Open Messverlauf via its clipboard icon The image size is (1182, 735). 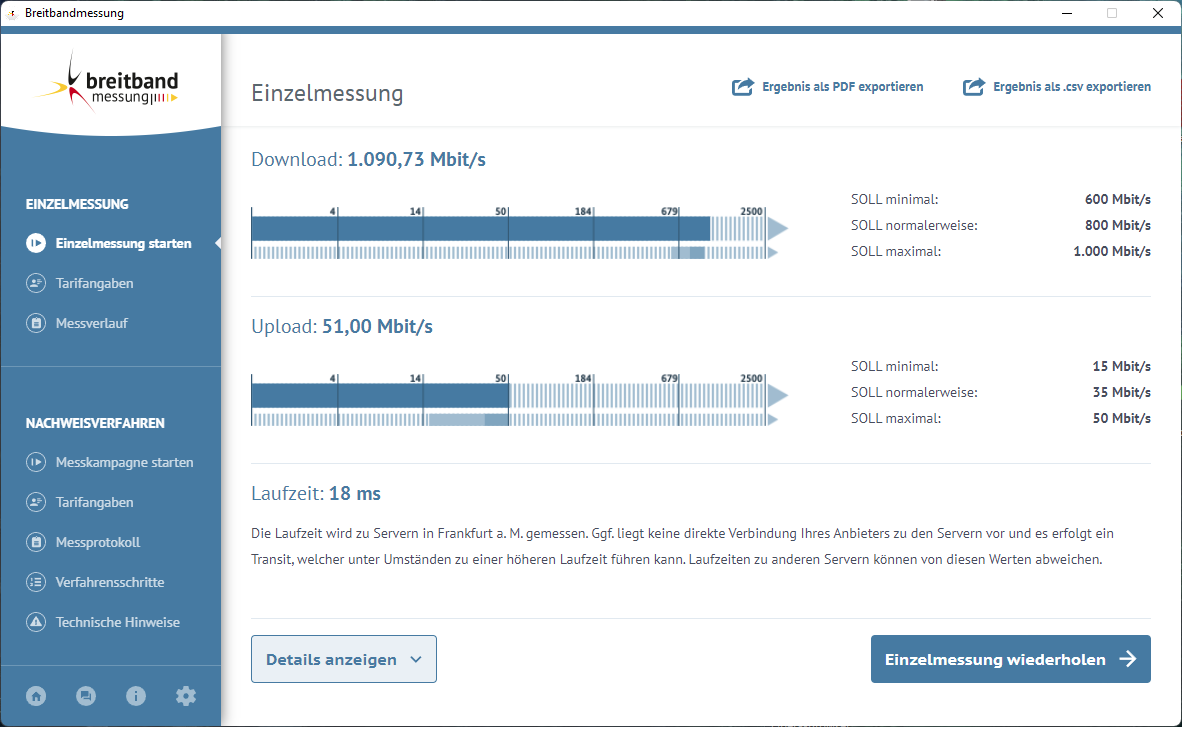click(36, 323)
